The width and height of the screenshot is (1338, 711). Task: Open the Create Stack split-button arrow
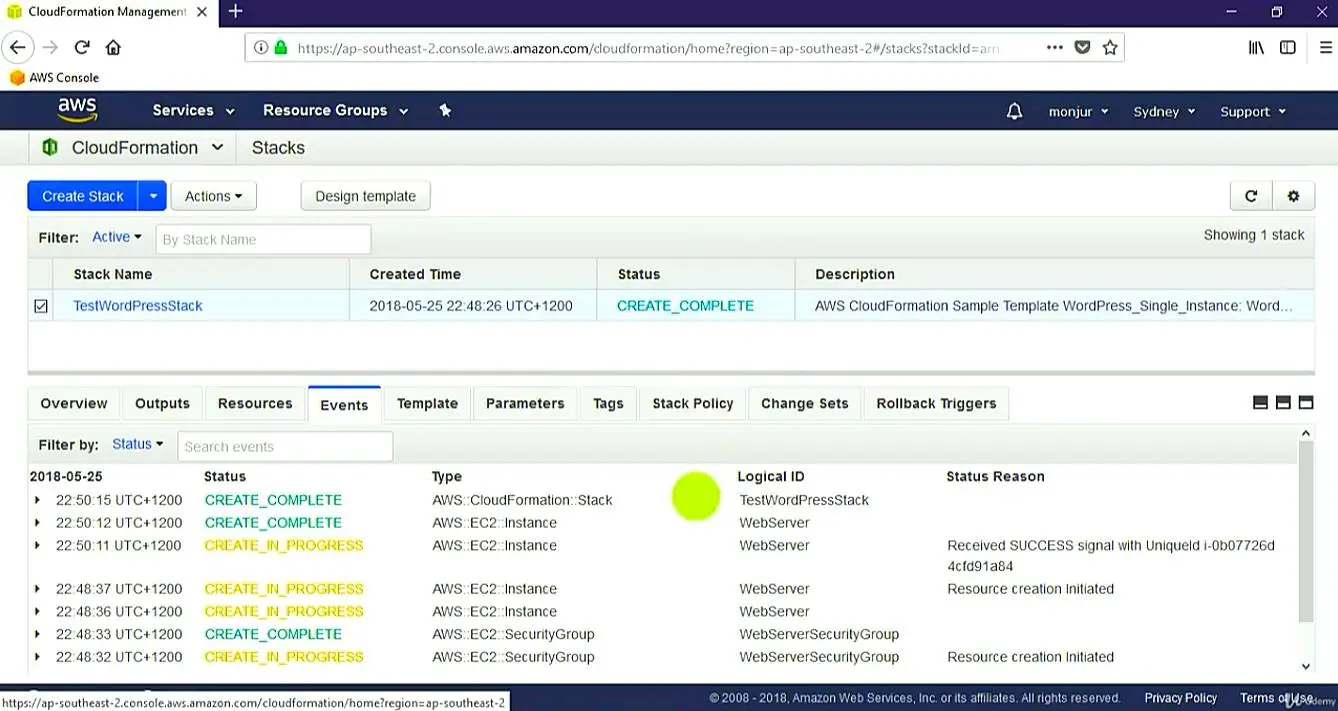153,196
